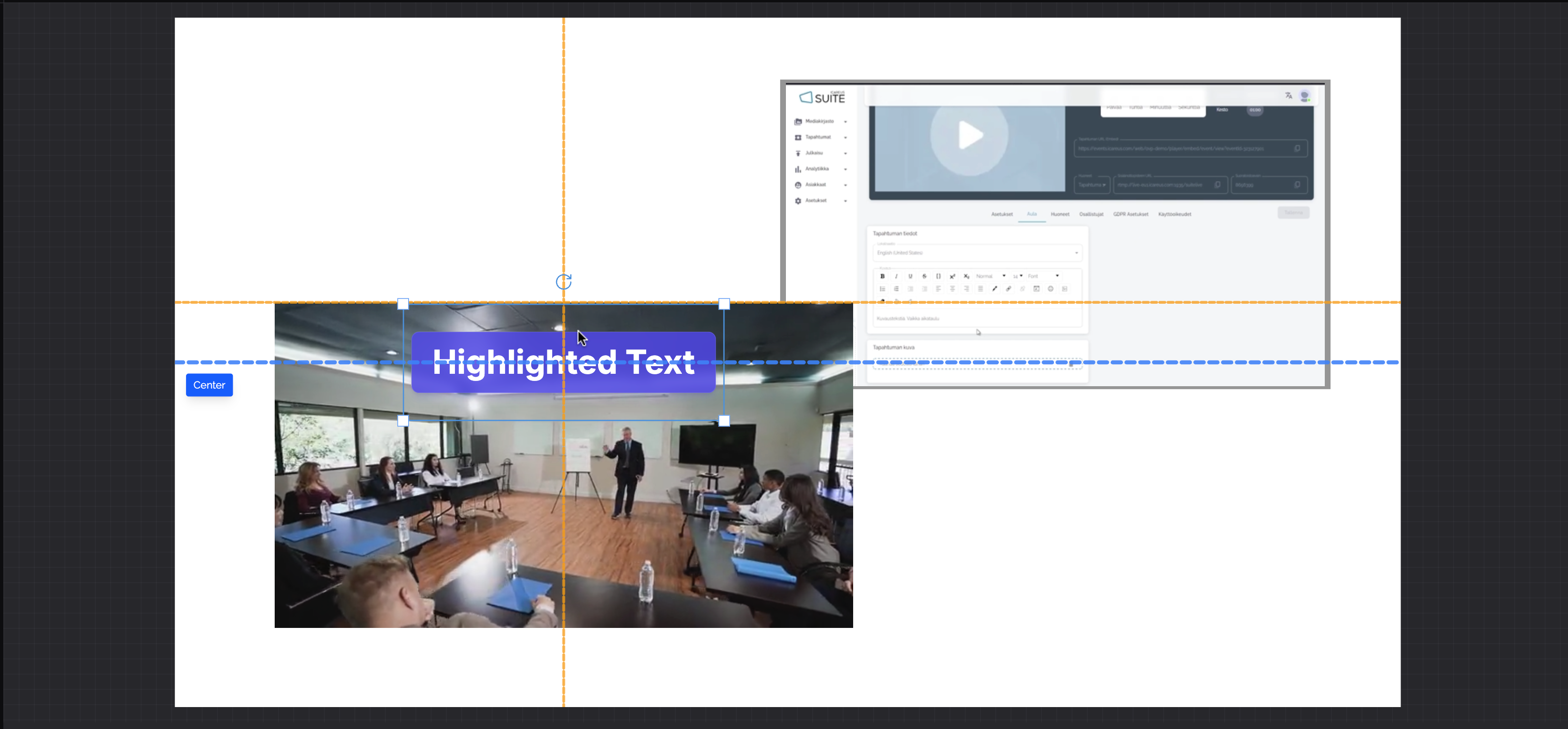Select the Highlighted Text element
This screenshot has width=1568, height=729.
[562, 363]
